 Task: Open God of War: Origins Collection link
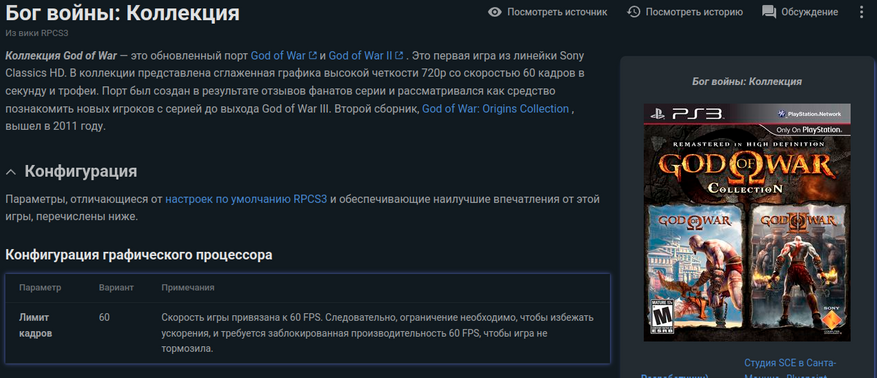coord(496,109)
